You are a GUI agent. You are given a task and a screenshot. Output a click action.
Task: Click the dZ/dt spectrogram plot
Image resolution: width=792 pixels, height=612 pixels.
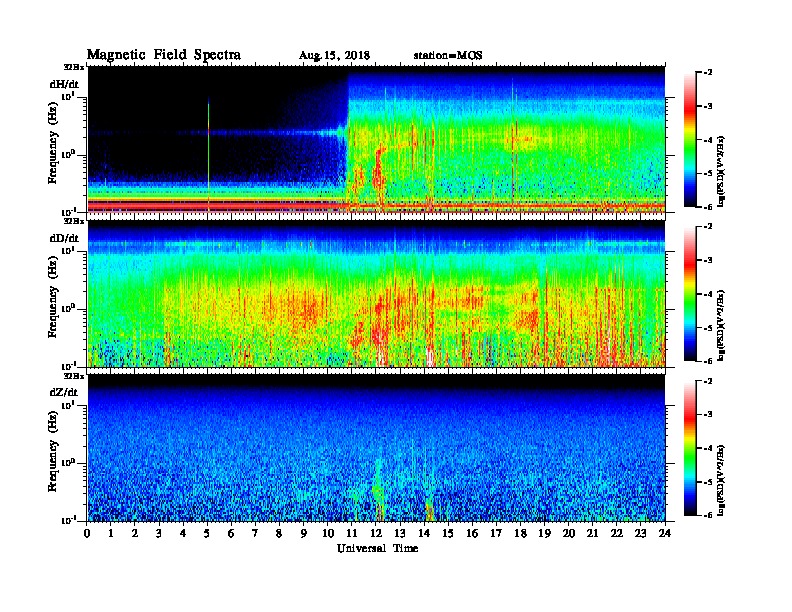point(376,448)
